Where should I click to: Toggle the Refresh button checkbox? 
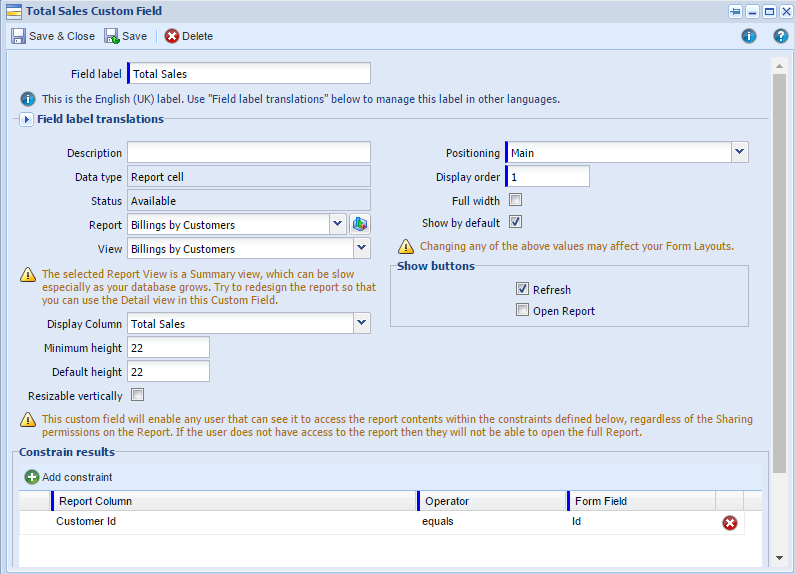[522, 289]
